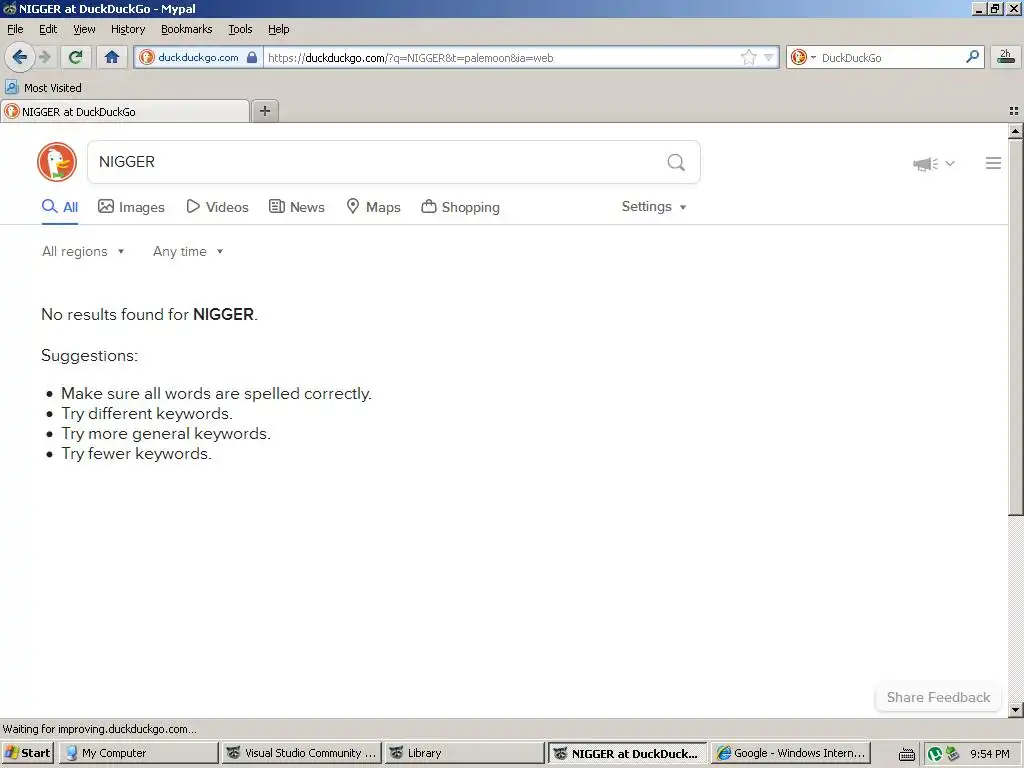Click the tray icon left of the clock
The width and height of the screenshot is (1024, 768).
pyautogui.click(x=953, y=754)
